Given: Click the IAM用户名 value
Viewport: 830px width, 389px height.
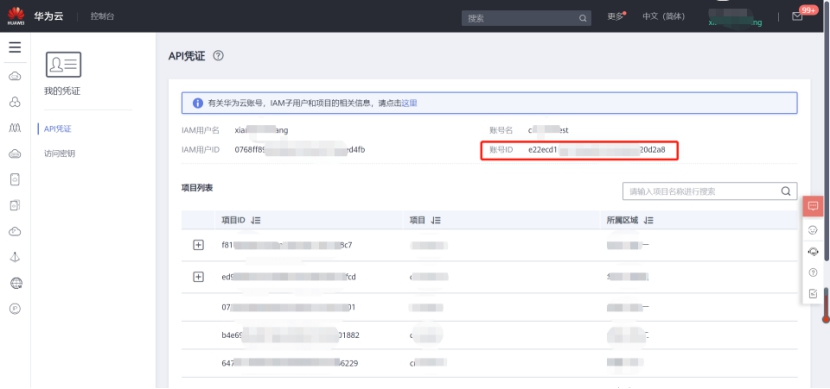Looking at the screenshot, I should (261, 130).
